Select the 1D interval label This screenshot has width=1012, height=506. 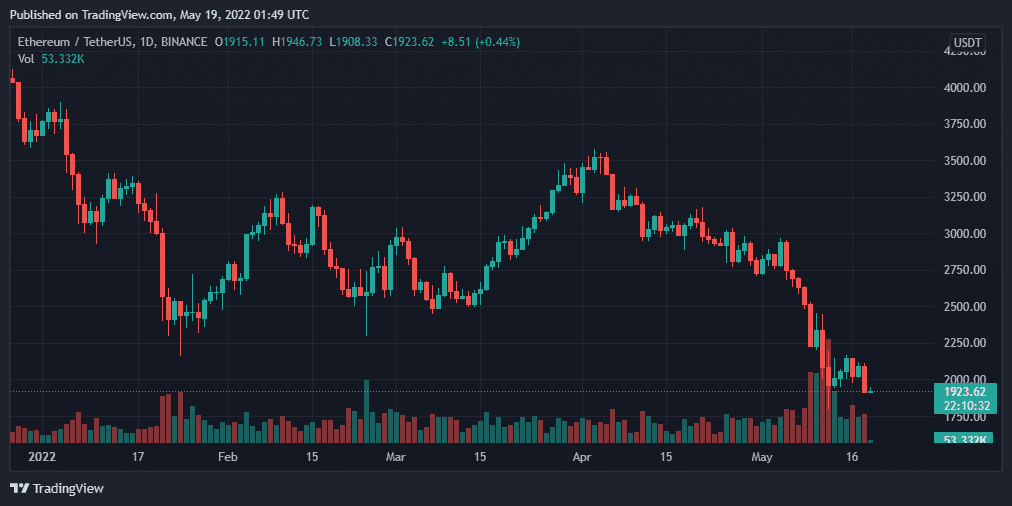(x=151, y=42)
